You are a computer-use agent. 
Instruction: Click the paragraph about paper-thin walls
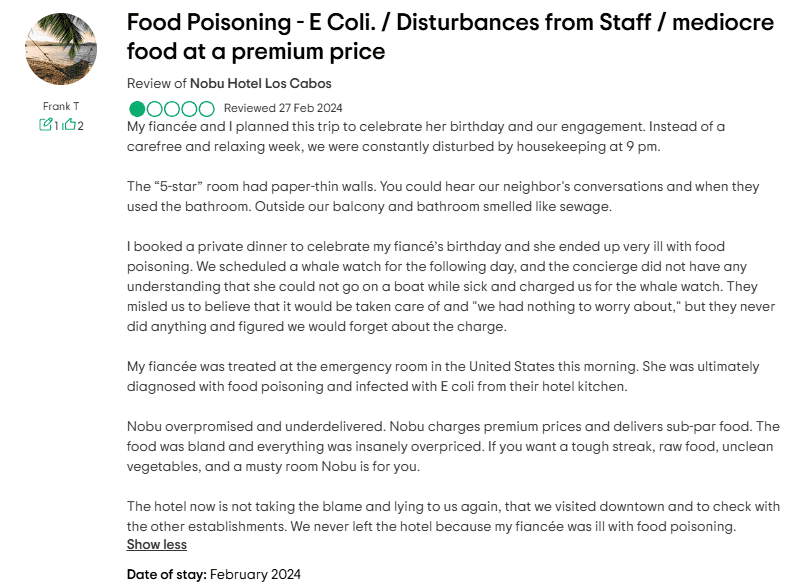440,197
